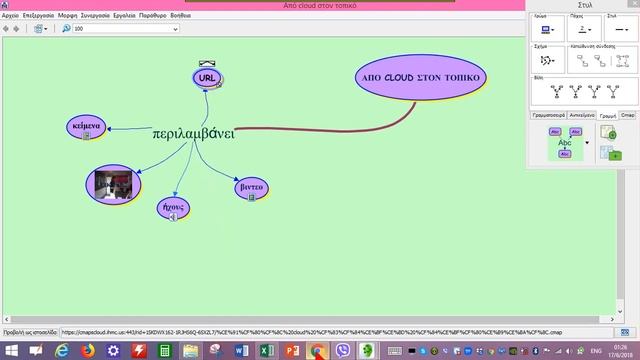Select the image concept node thumbnail
The height and width of the screenshot is (360, 640).
pyautogui.click(x=113, y=184)
